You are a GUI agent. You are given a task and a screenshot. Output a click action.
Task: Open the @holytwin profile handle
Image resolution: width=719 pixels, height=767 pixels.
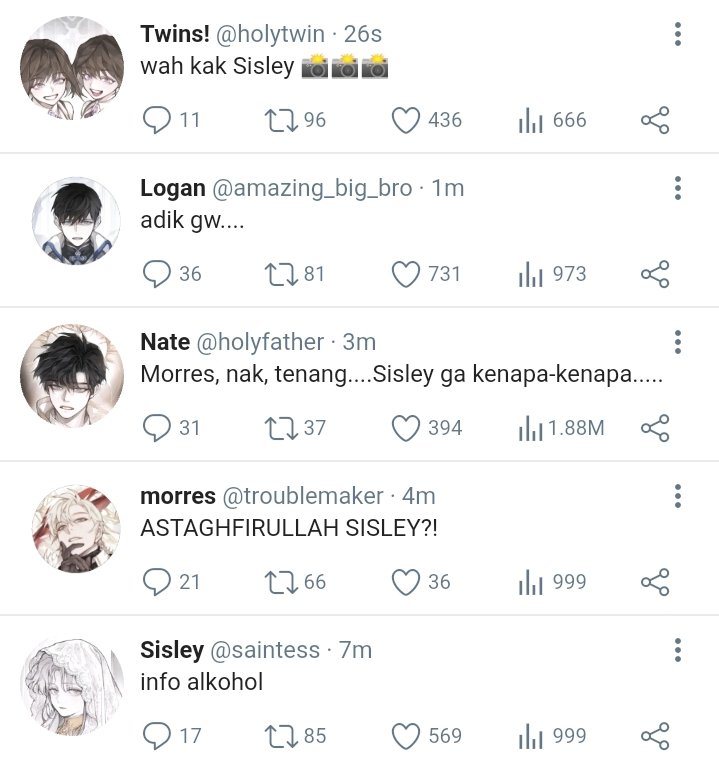(270, 34)
